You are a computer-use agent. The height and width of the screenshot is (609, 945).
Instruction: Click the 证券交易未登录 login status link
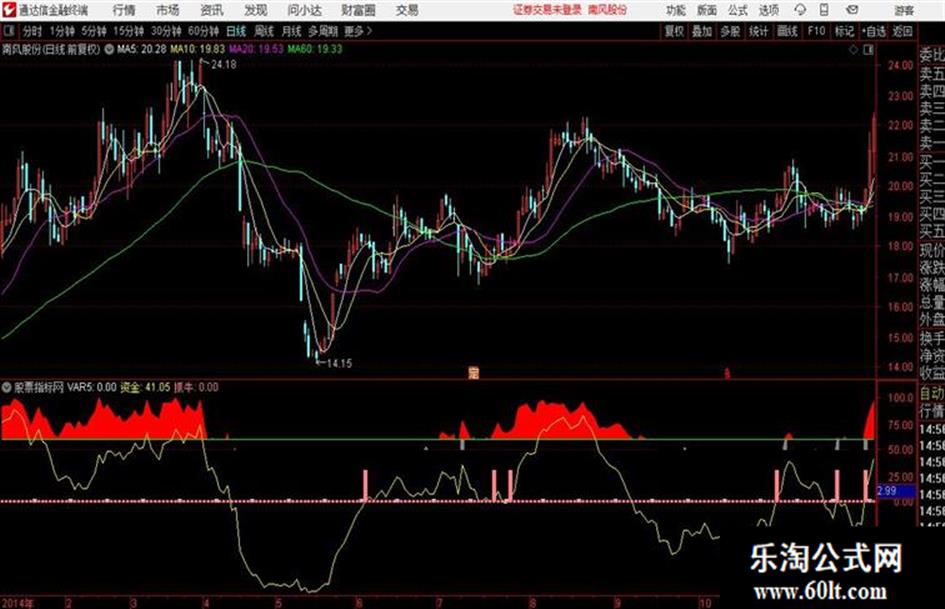click(x=547, y=10)
